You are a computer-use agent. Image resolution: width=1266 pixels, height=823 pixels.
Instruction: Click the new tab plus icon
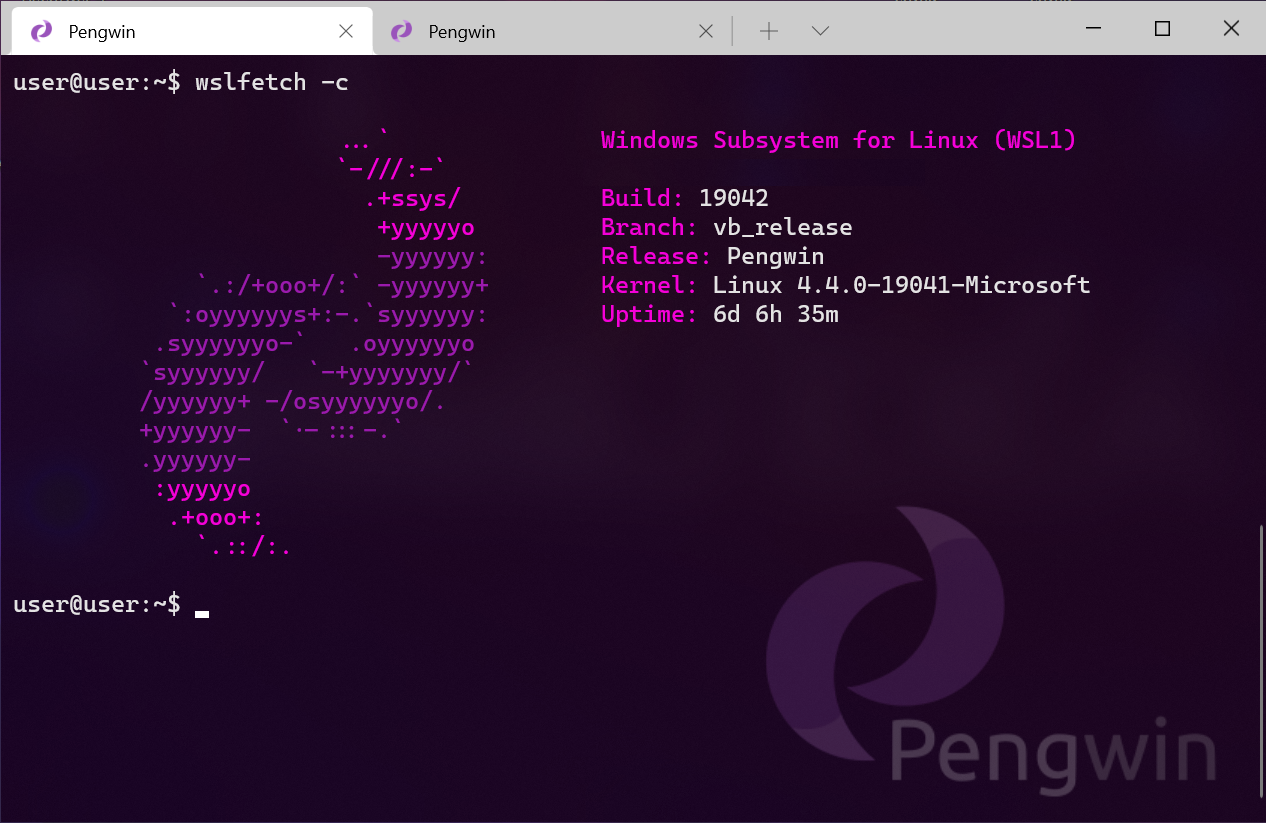pyautogui.click(x=769, y=31)
